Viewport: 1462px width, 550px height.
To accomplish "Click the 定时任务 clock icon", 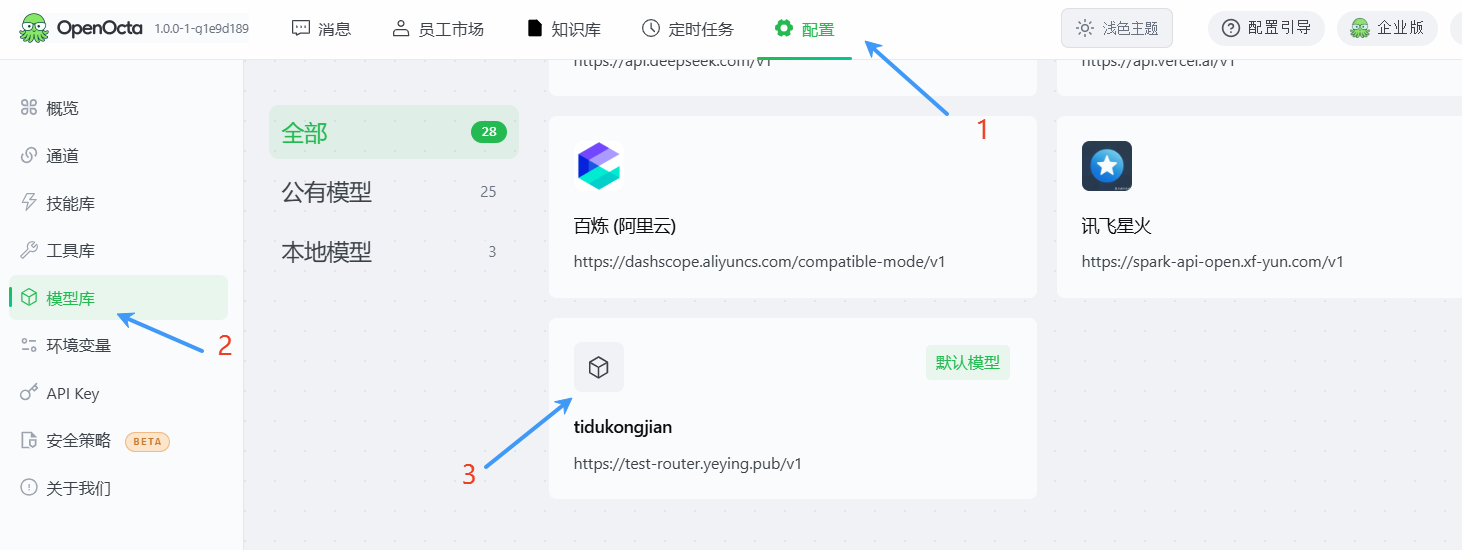I will (x=651, y=28).
